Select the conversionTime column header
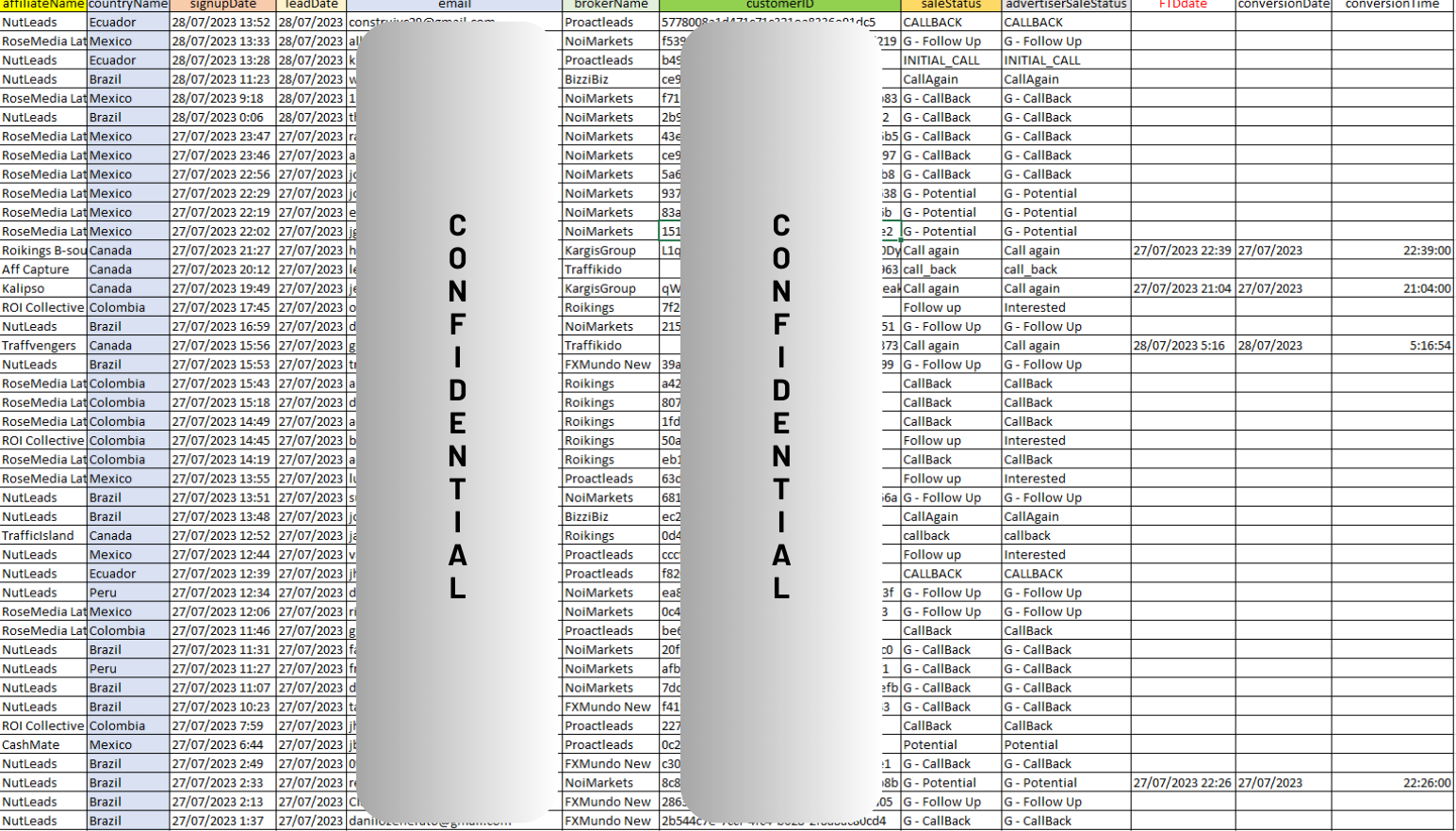 [x=1392, y=5]
